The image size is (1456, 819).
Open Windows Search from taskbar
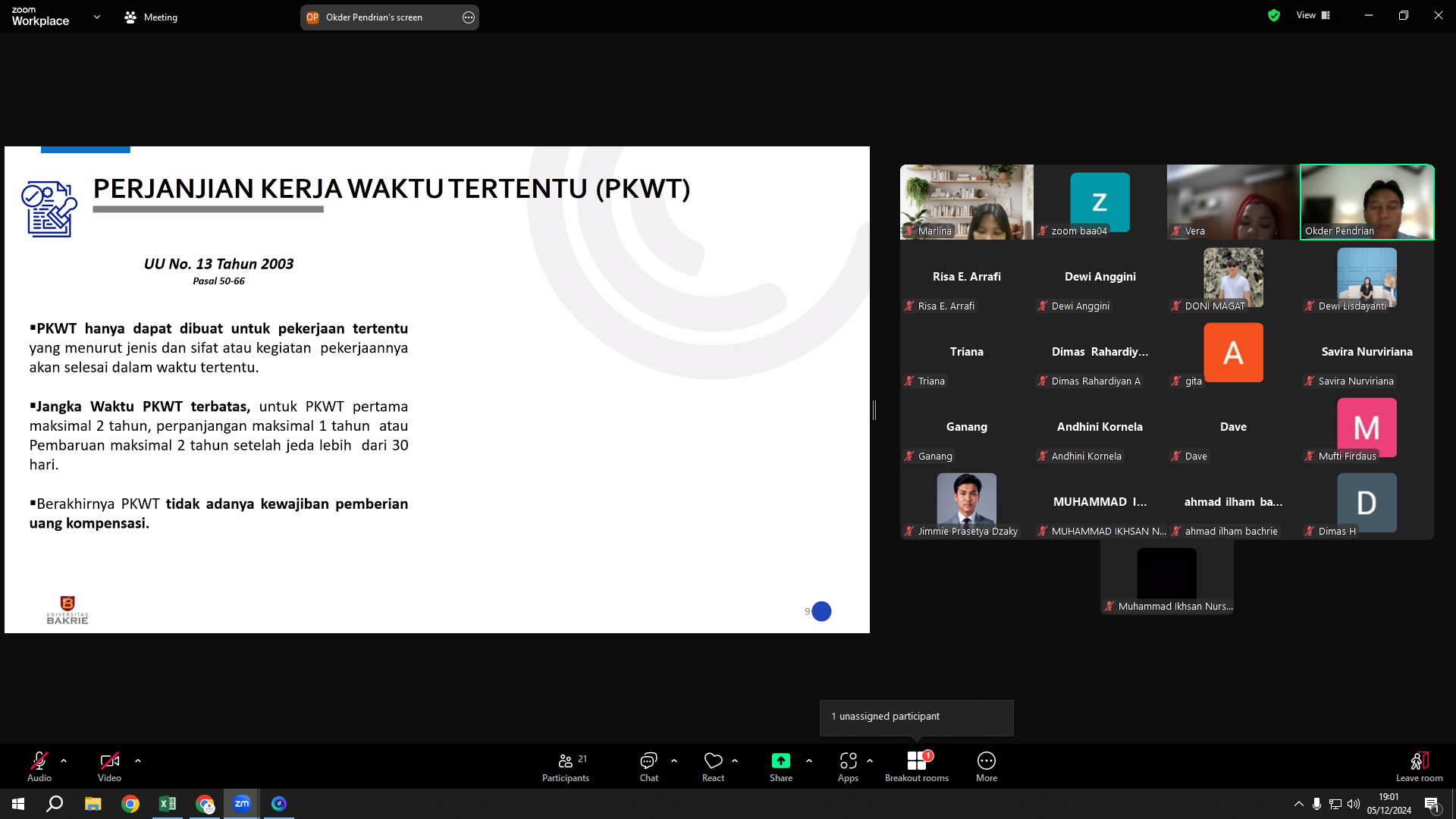point(55,804)
